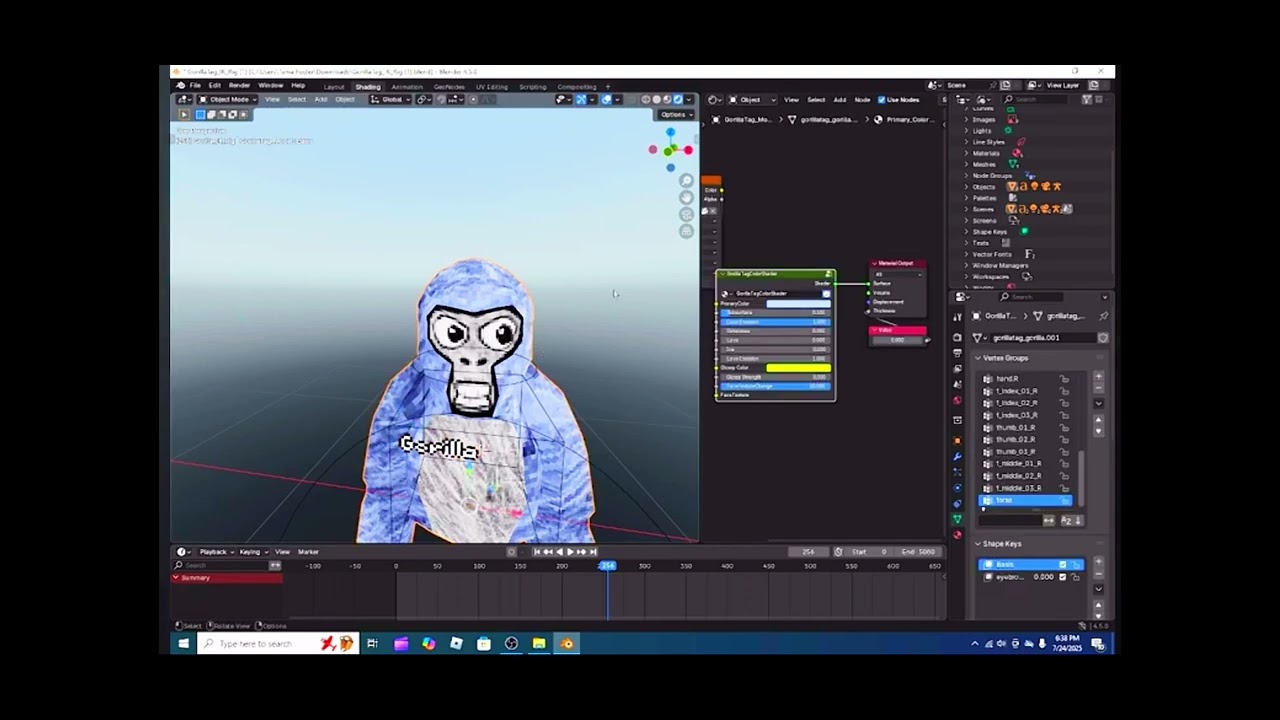Viewport: 1280px width, 720px height.
Task: Open the Window menu
Action: point(271,86)
